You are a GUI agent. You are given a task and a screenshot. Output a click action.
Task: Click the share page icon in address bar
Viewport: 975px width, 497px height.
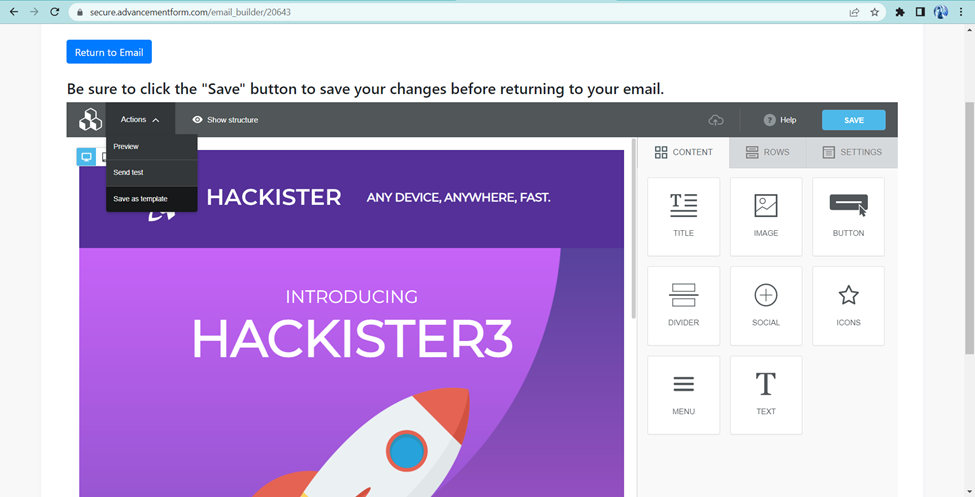[x=854, y=12]
